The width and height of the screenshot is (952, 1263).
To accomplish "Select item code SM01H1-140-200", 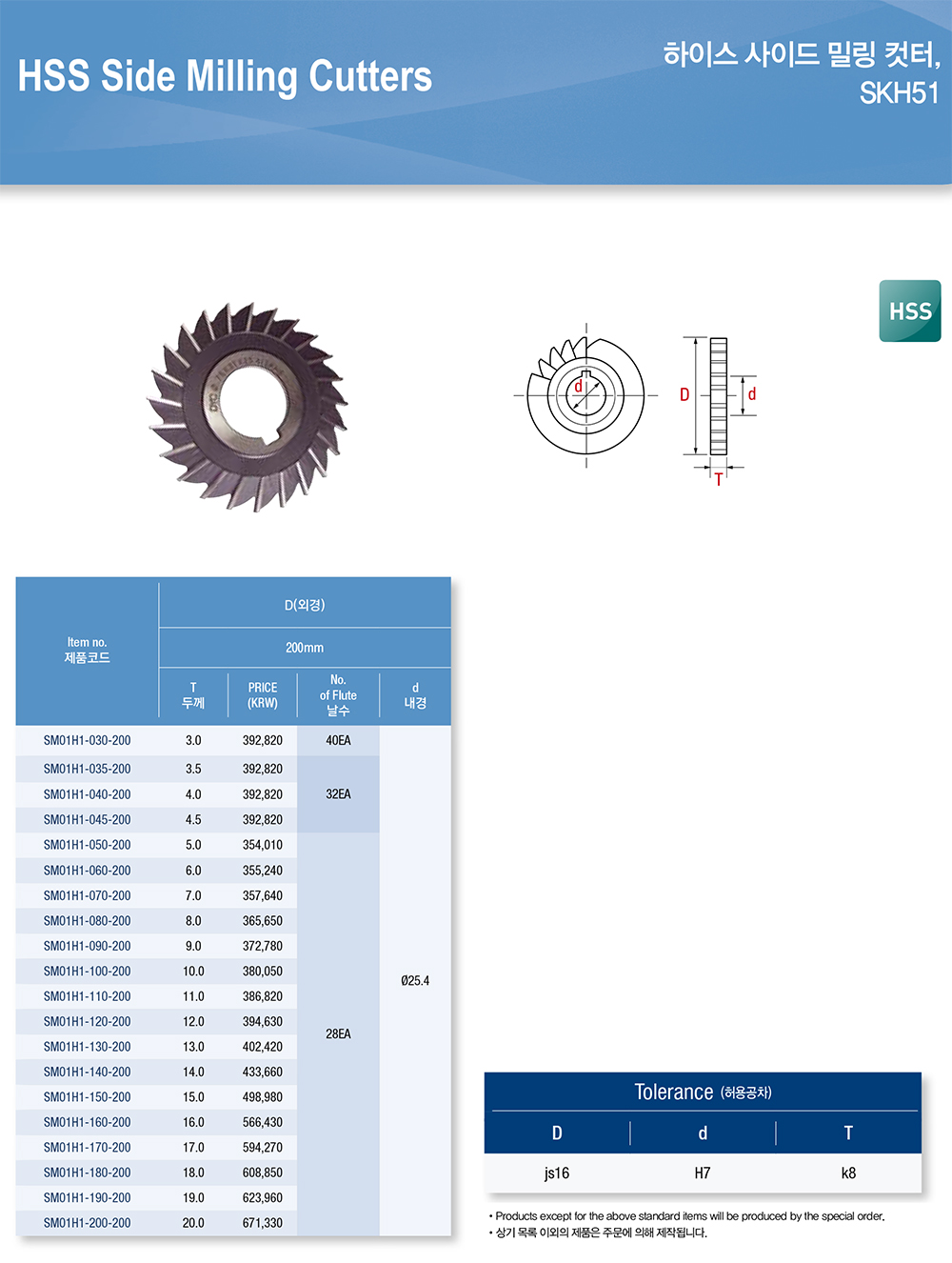I will pos(88,1072).
